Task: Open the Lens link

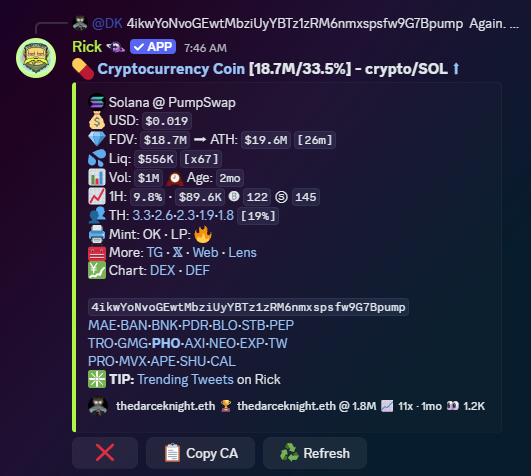Action: coord(242,253)
